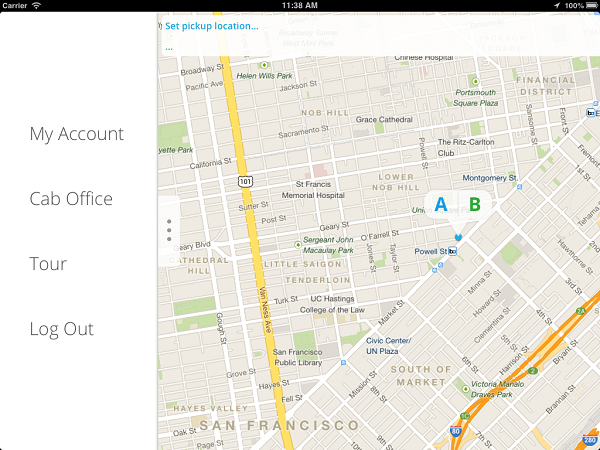
Task: Tap the 2A exit badge on freeway
Action: tap(581, 311)
